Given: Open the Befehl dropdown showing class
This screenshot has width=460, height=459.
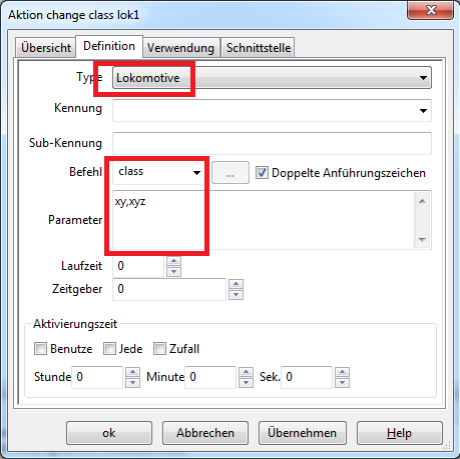Looking at the screenshot, I should [x=158, y=172].
